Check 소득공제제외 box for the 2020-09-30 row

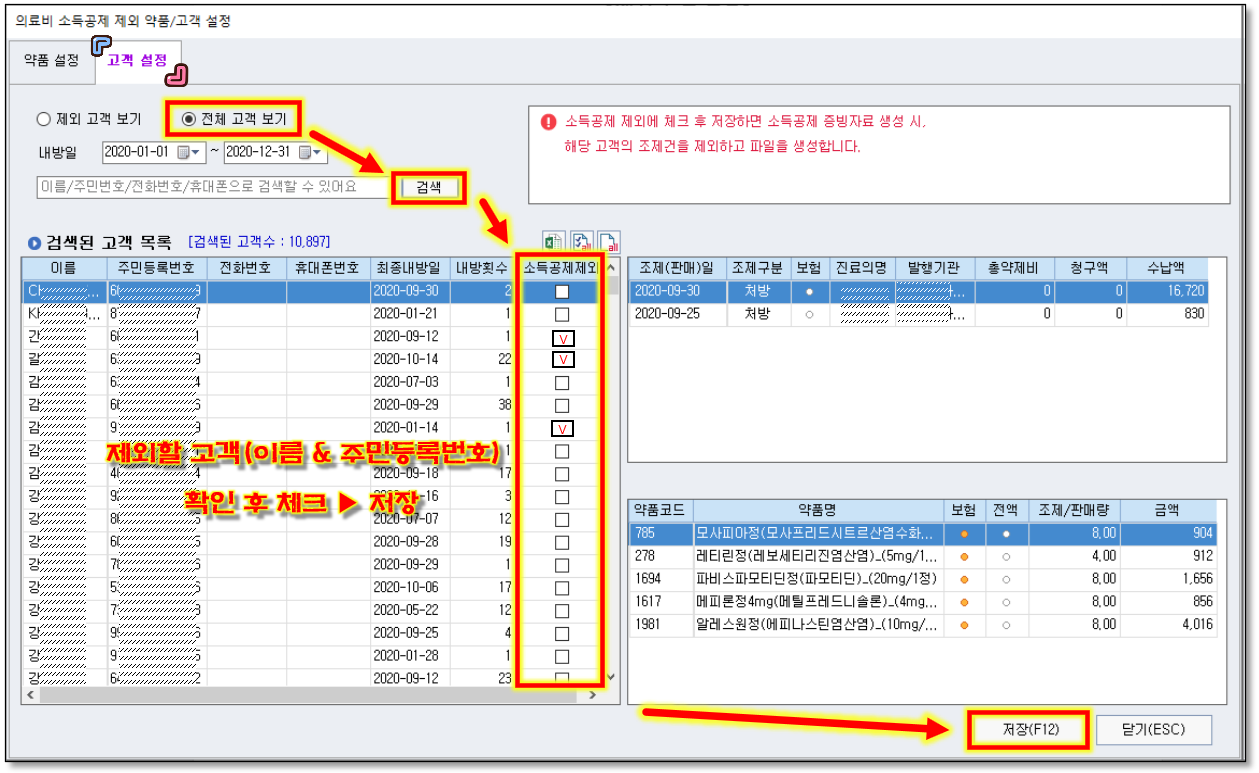pos(562,292)
